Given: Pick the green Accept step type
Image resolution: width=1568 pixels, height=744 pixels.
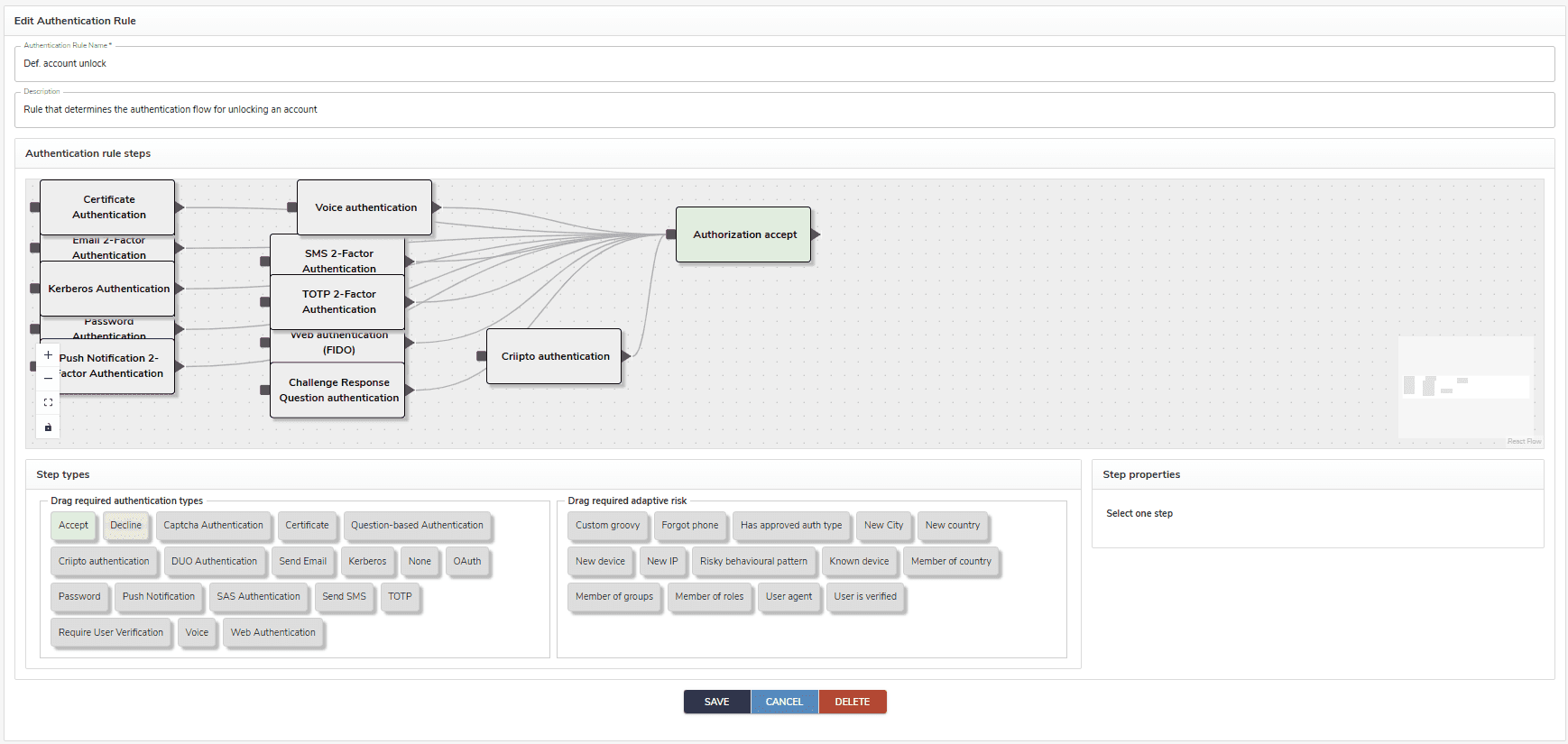Looking at the screenshot, I should pyautogui.click(x=73, y=526).
